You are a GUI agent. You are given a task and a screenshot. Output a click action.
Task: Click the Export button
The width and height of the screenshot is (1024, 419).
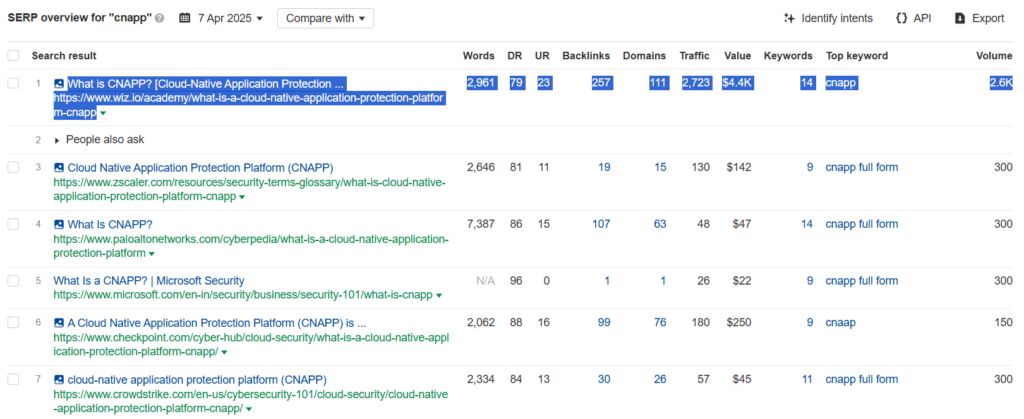coord(980,18)
